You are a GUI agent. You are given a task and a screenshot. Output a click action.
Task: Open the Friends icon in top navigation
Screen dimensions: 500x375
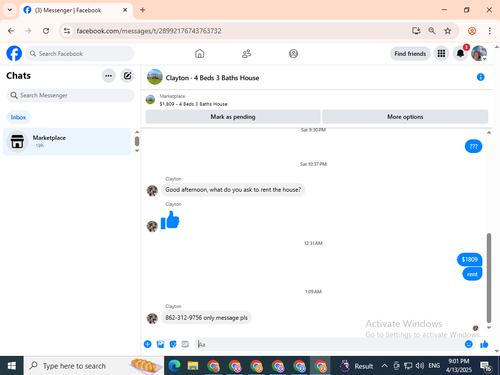click(x=246, y=53)
